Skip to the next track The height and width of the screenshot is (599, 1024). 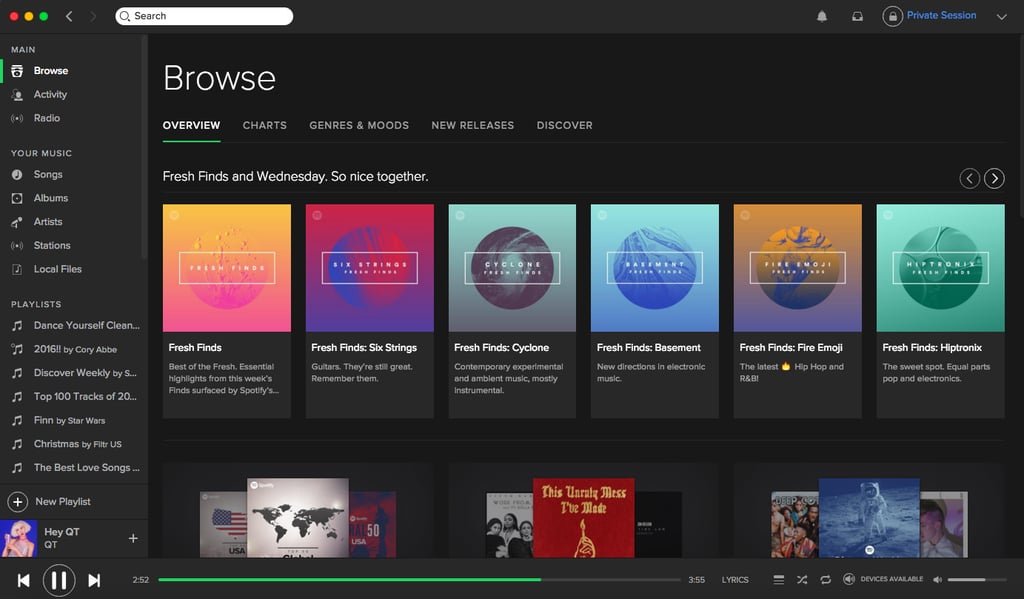point(94,580)
